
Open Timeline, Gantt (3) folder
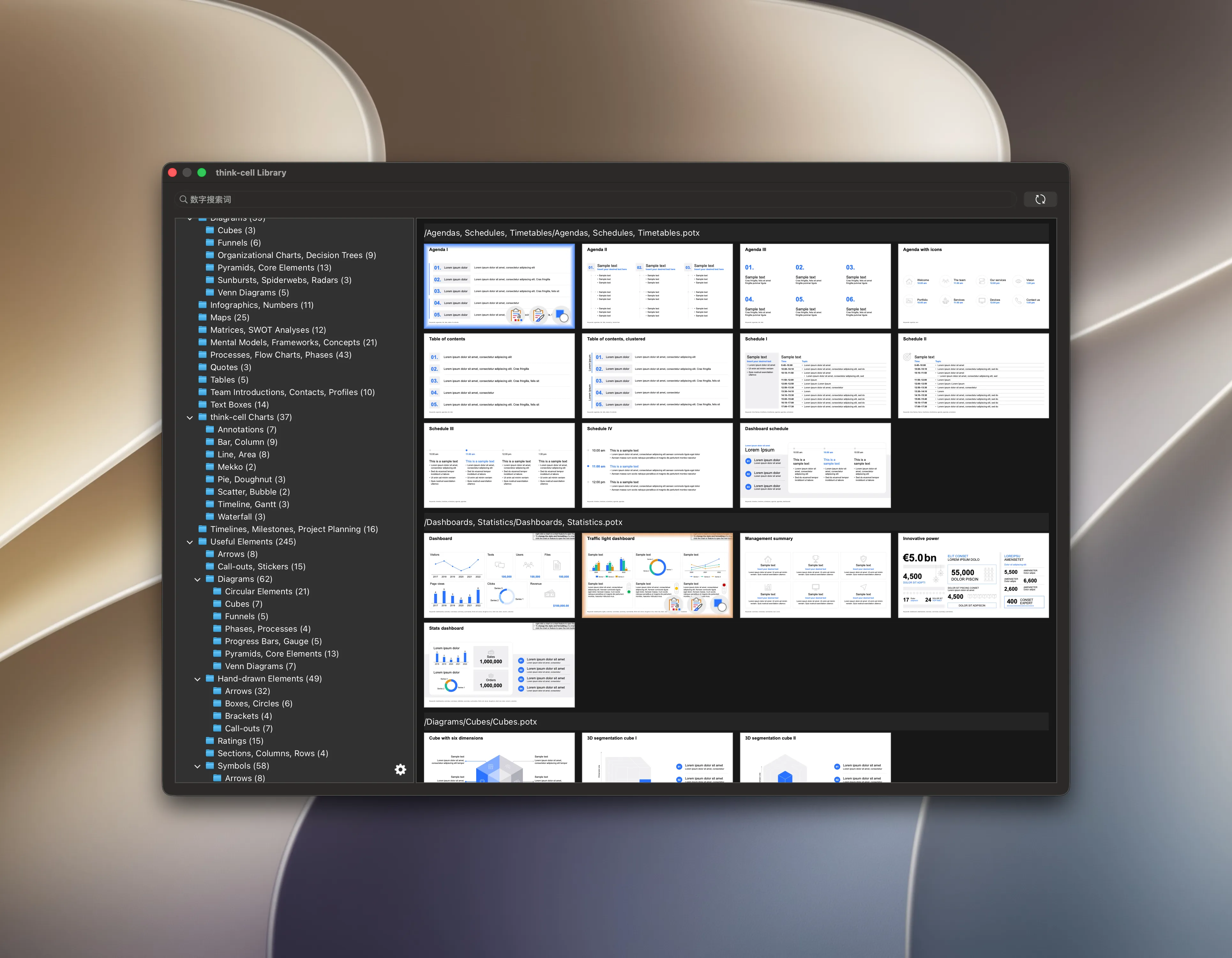click(x=253, y=504)
